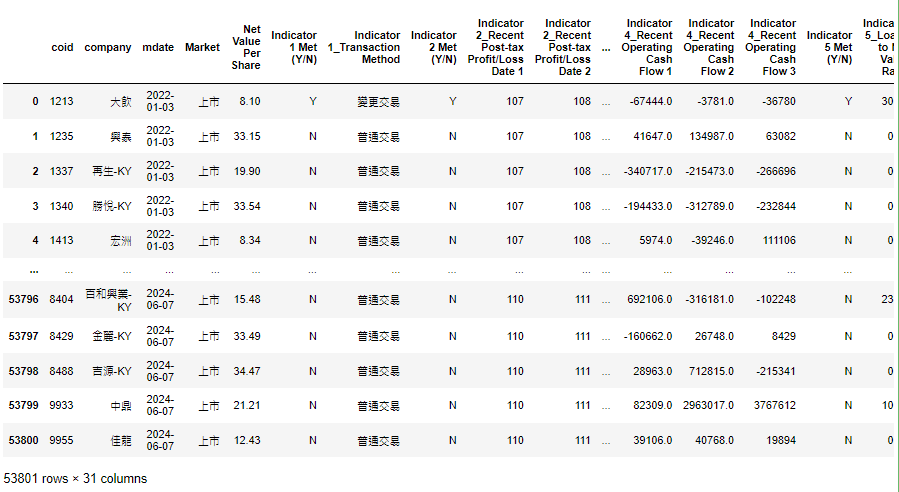This screenshot has height=492, width=899.
Task: Click cash flow 3 value 3767612
Action: click(772, 406)
